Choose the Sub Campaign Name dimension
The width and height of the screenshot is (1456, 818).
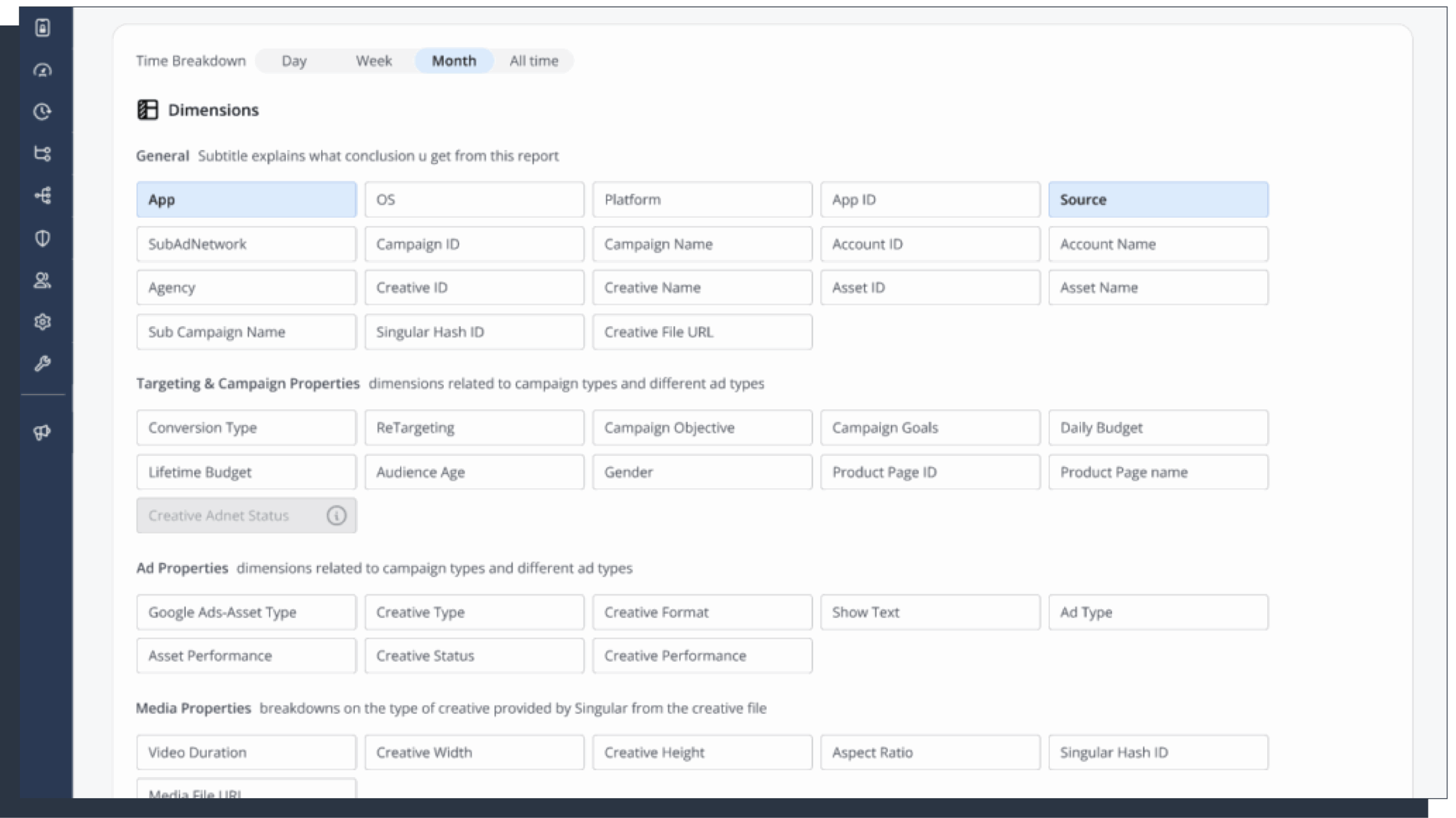tap(246, 332)
